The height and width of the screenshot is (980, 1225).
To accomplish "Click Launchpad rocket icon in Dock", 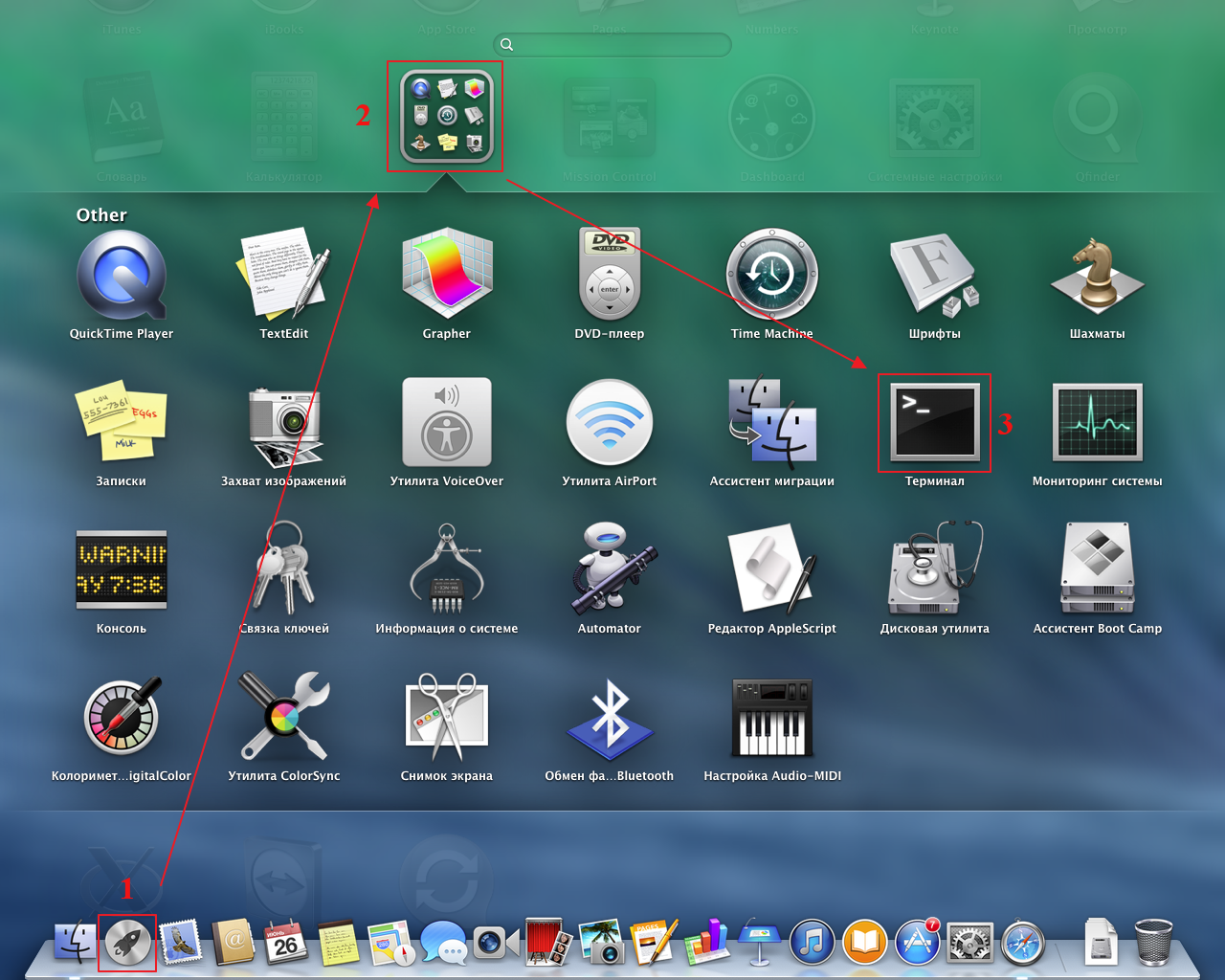I will (127, 943).
